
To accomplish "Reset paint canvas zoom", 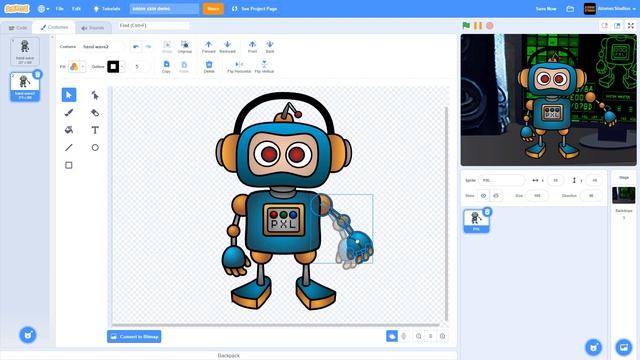I will 430,336.
